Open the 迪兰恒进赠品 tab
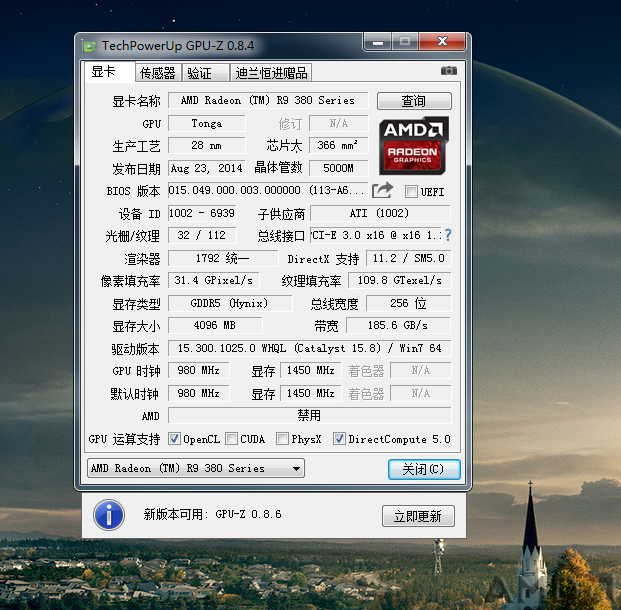Screen dimensions: 621x610 pos(271,73)
